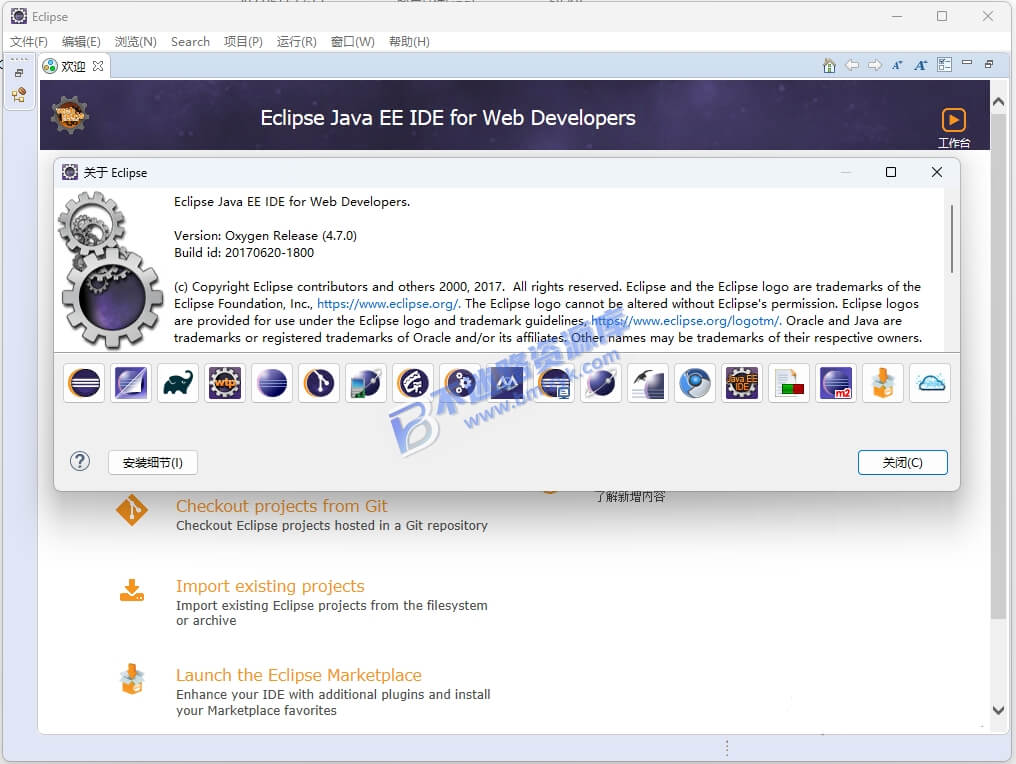Viewport: 1016px width, 764px height.
Task: Click the restore icon in the left sidebar
Action: pos(19,73)
